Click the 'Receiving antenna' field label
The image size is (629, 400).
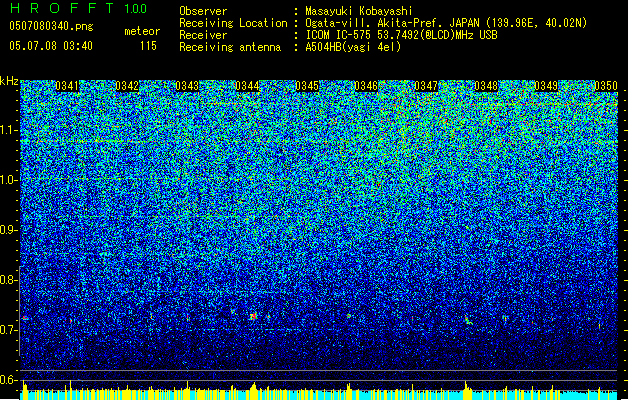coord(230,47)
